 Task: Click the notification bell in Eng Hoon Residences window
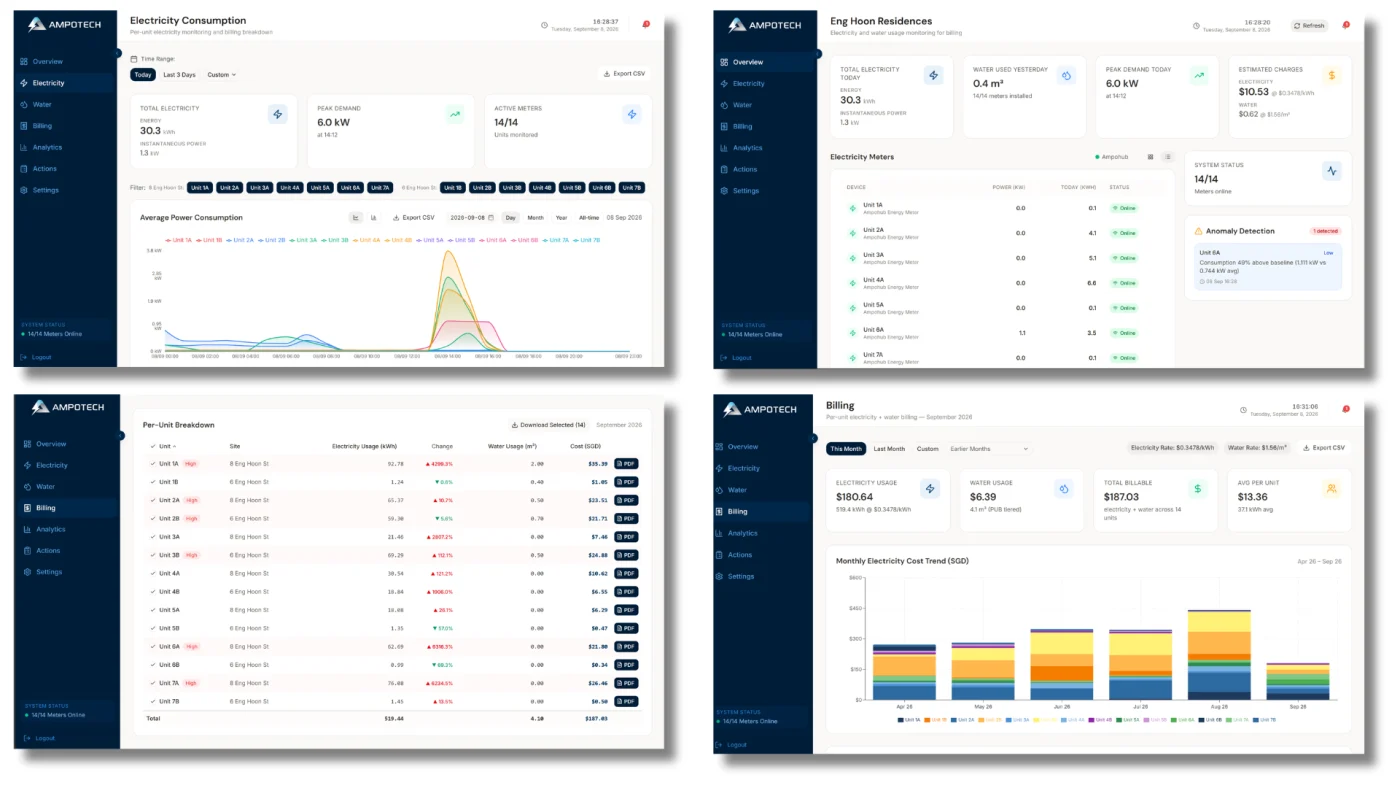[x=1345, y=25]
